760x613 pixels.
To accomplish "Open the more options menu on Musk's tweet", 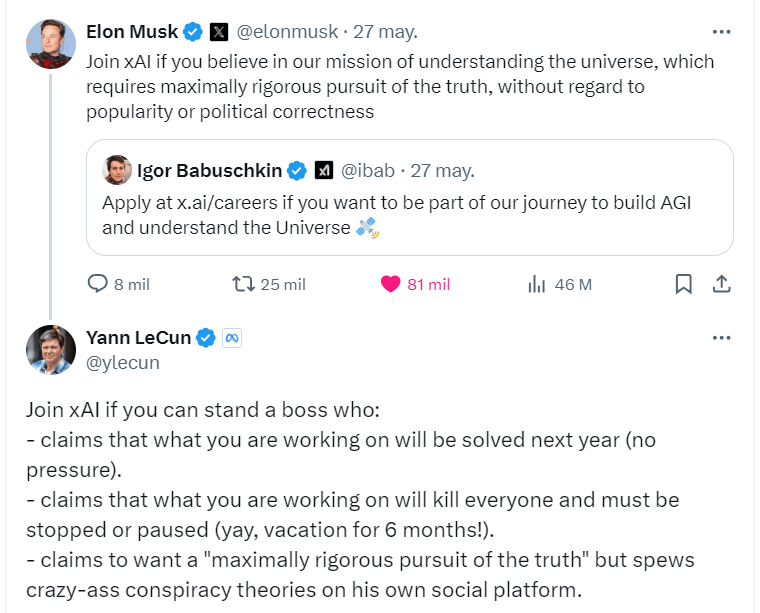I will (721, 32).
